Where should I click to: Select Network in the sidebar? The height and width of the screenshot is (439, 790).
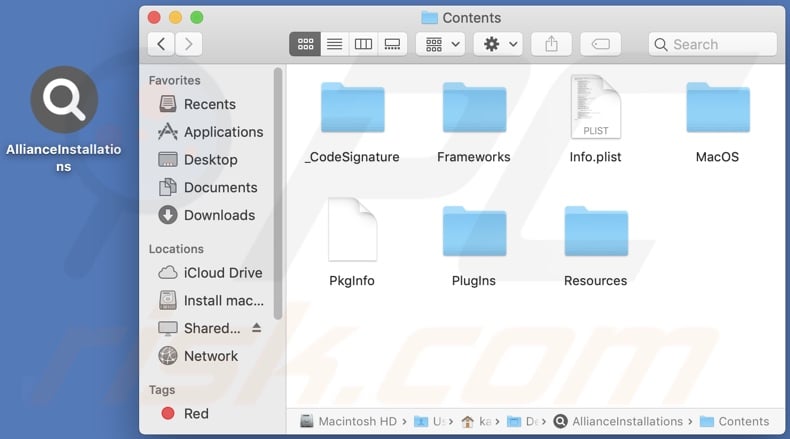pos(198,356)
